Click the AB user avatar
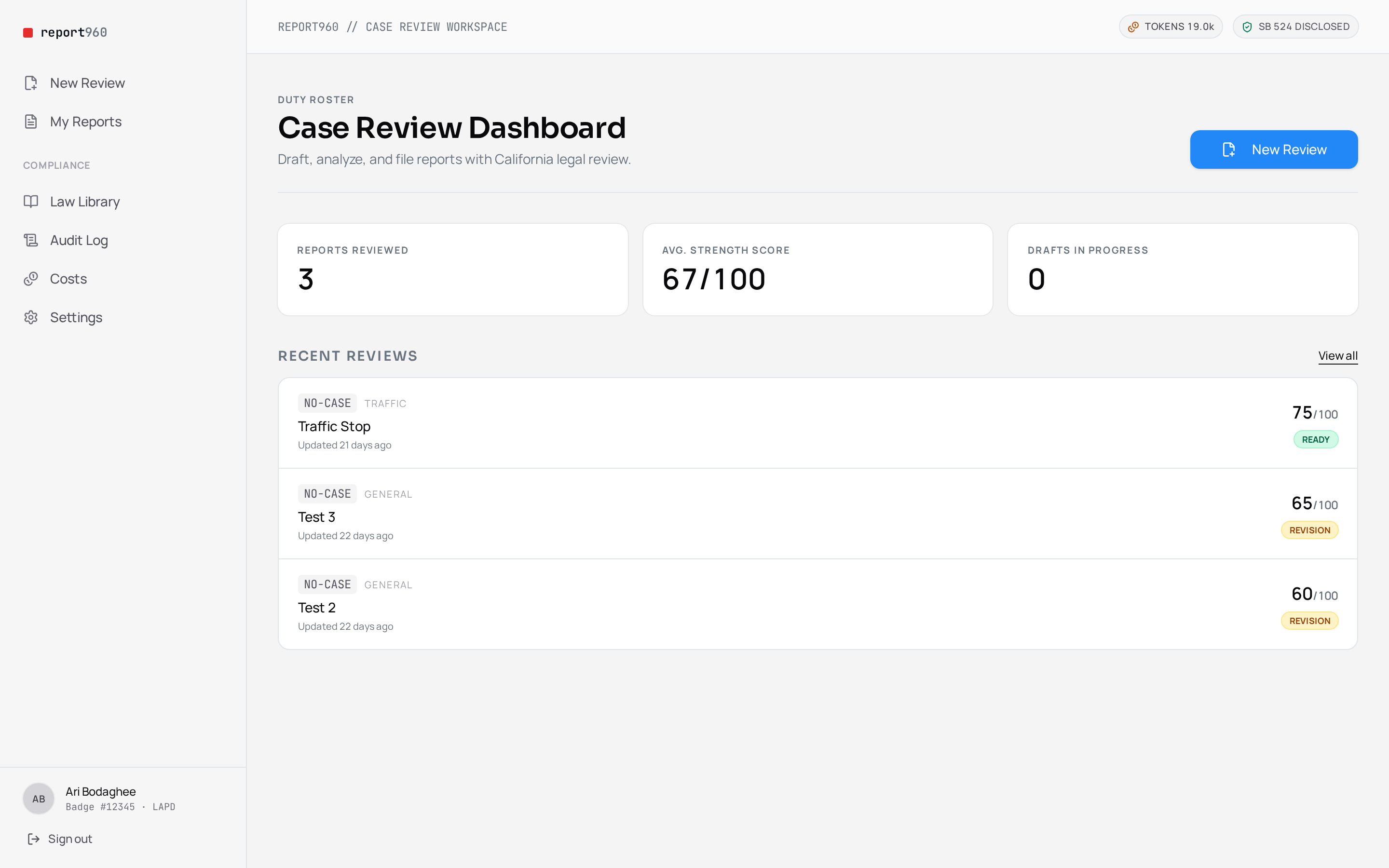1389x868 pixels. pyautogui.click(x=39, y=799)
